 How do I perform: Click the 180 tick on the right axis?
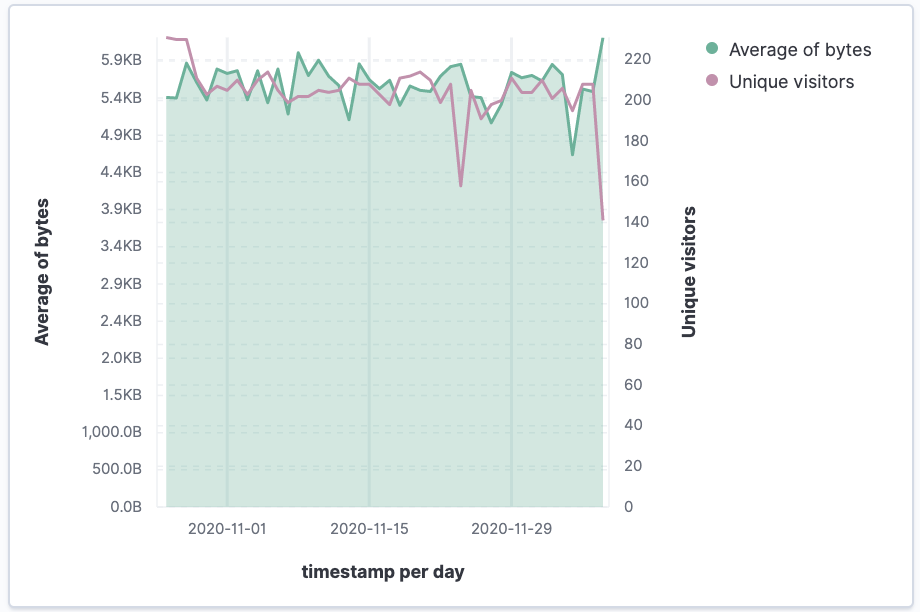pos(637,141)
